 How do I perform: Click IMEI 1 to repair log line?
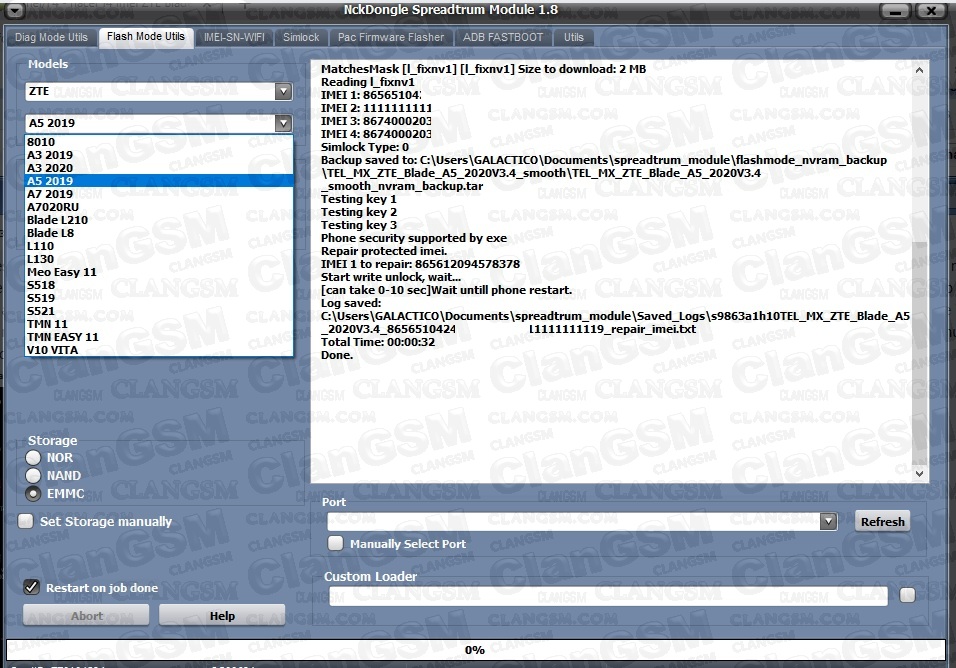[421, 264]
